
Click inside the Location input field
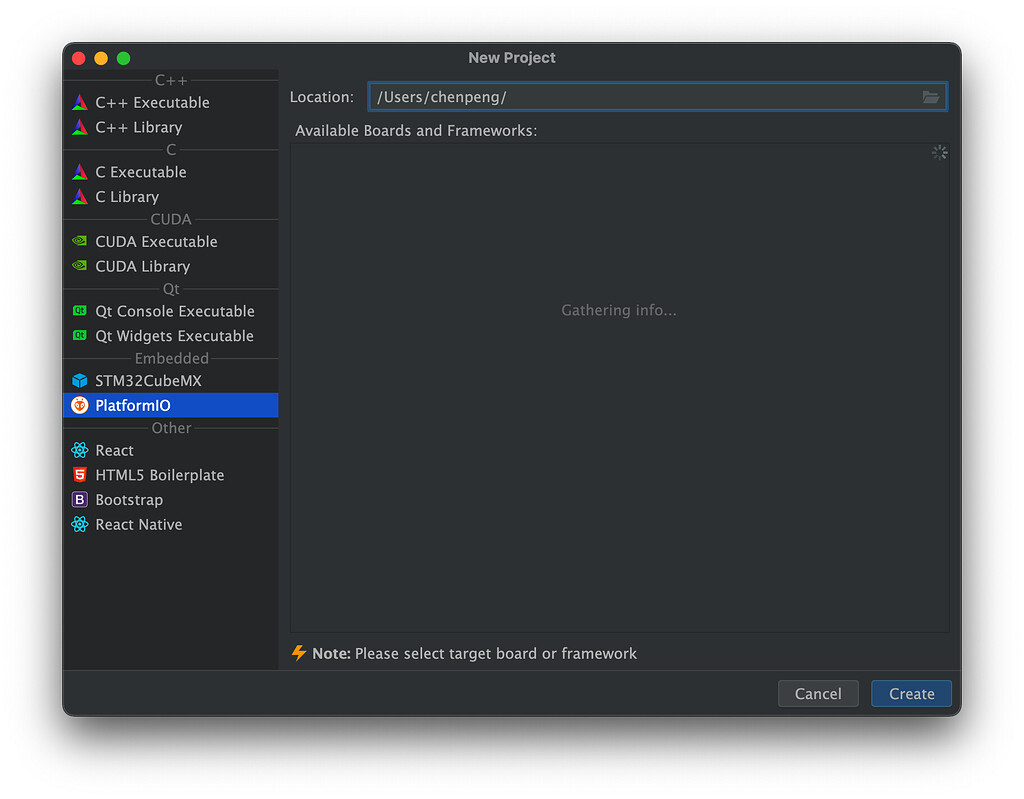click(650, 97)
